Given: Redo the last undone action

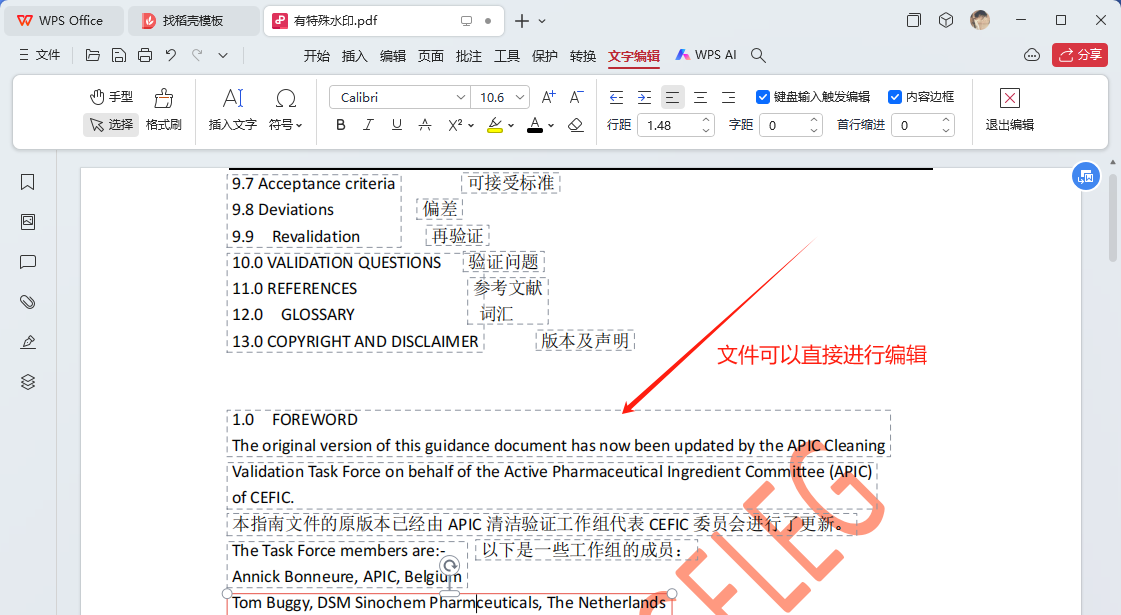Looking at the screenshot, I should point(197,55).
